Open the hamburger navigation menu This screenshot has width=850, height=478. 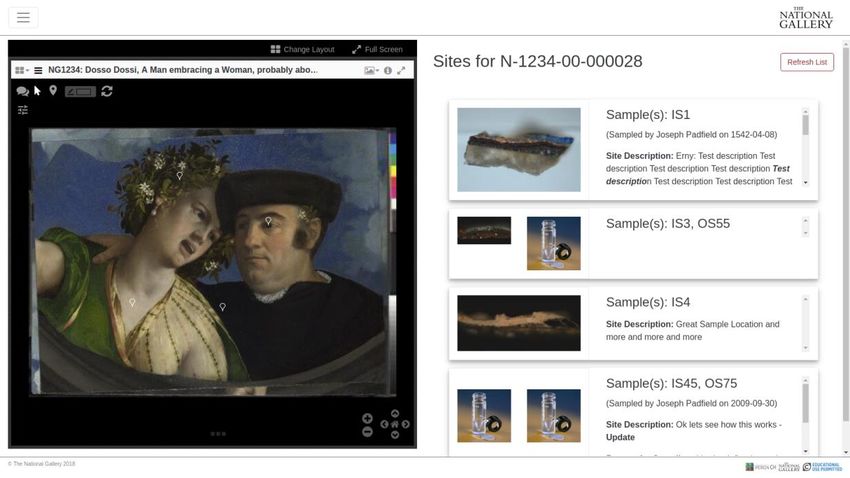pyautogui.click(x=23, y=17)
